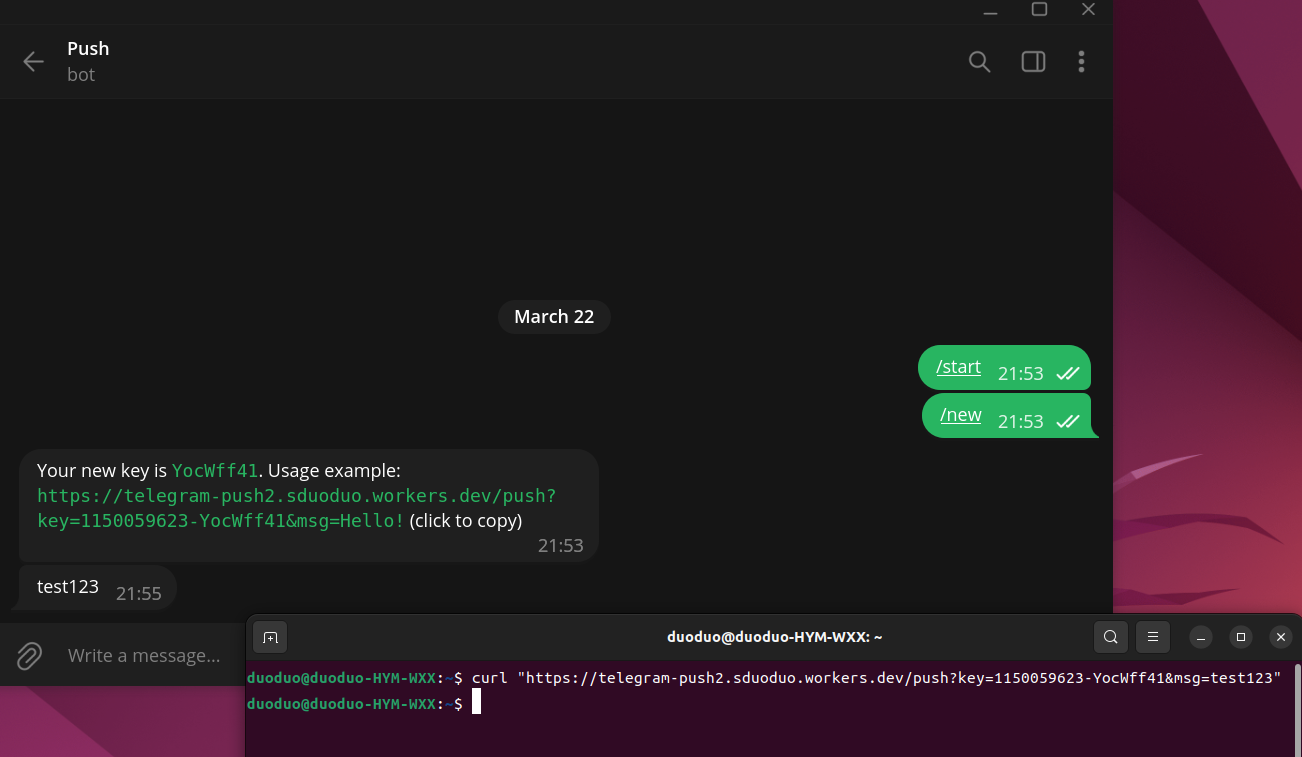Go back using the Telegram back arrow
The width and height of the screenshot is (1302, 757).
coord(33,61)
